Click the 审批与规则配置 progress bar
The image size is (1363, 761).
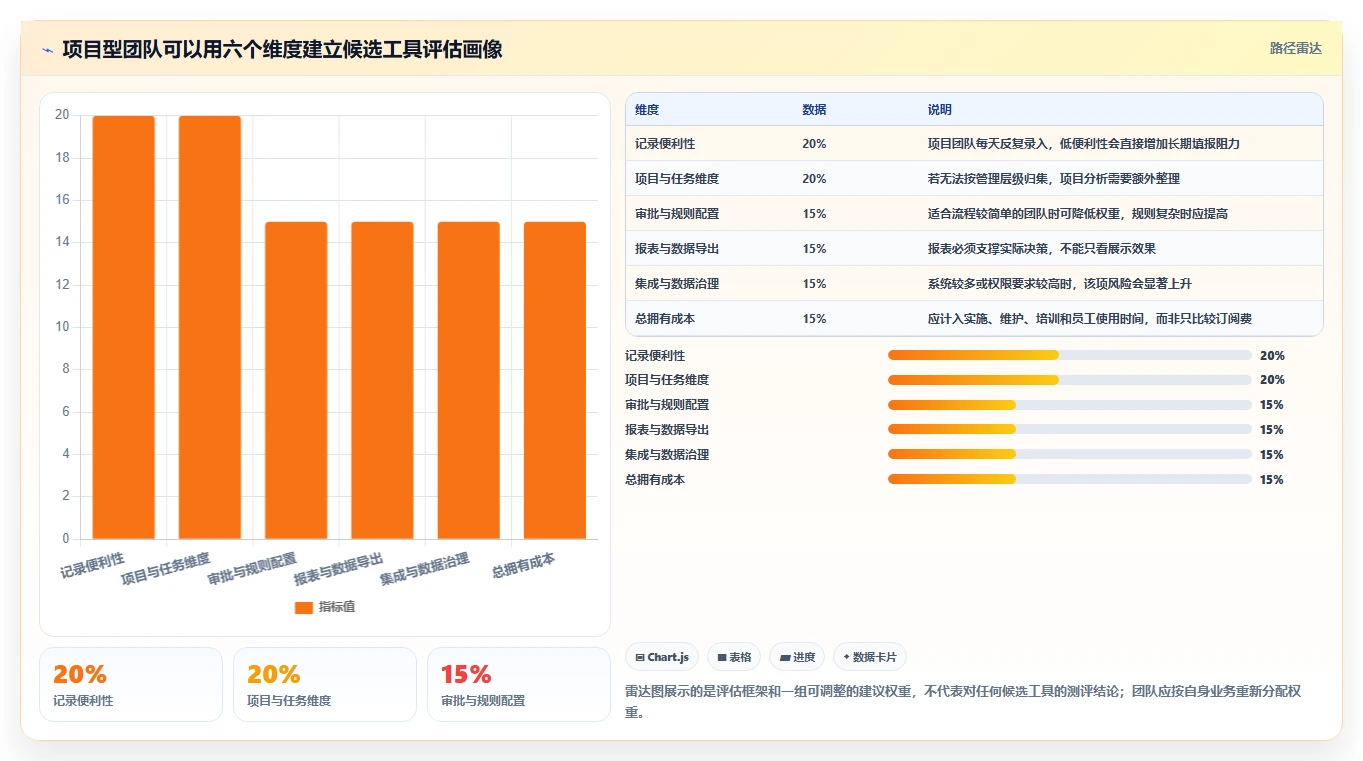point(1070,405)
